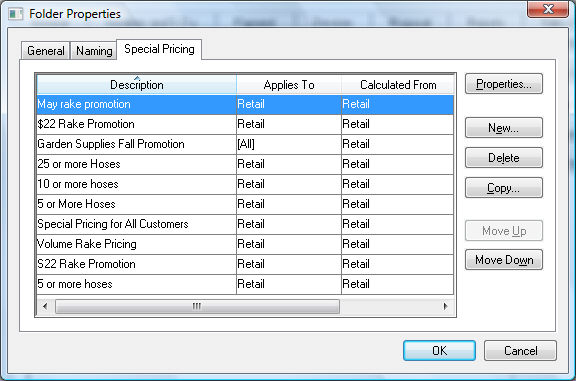Screen dimensions: 576x381
Task: Open the Naming tab
Action: point(94,51)
